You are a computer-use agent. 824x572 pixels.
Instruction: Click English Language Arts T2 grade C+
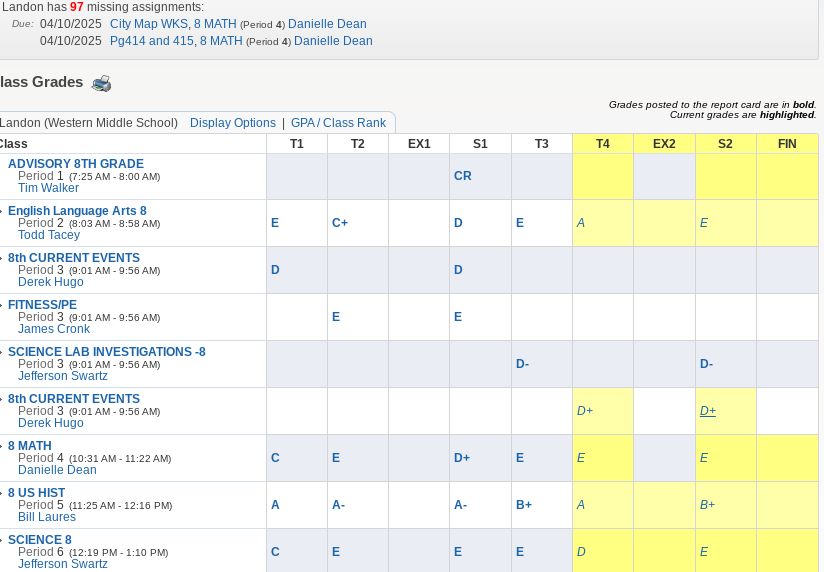coord(340,223)
